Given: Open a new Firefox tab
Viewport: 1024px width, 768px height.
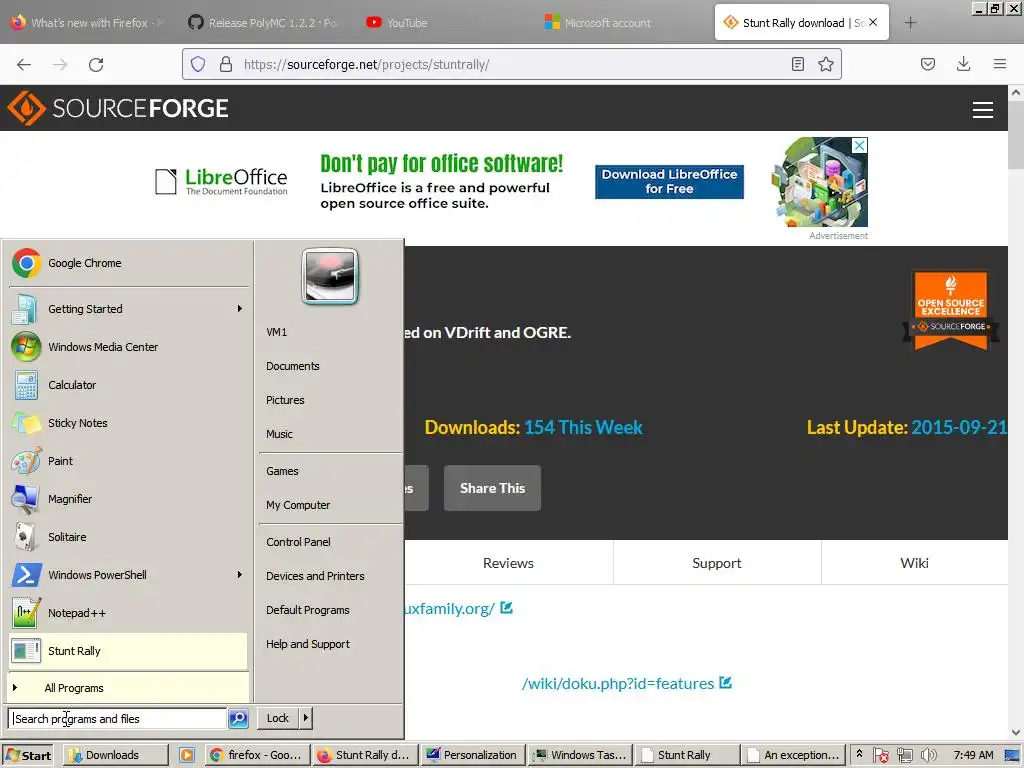Looking at the screenshot, I should [x=910, y=23].
